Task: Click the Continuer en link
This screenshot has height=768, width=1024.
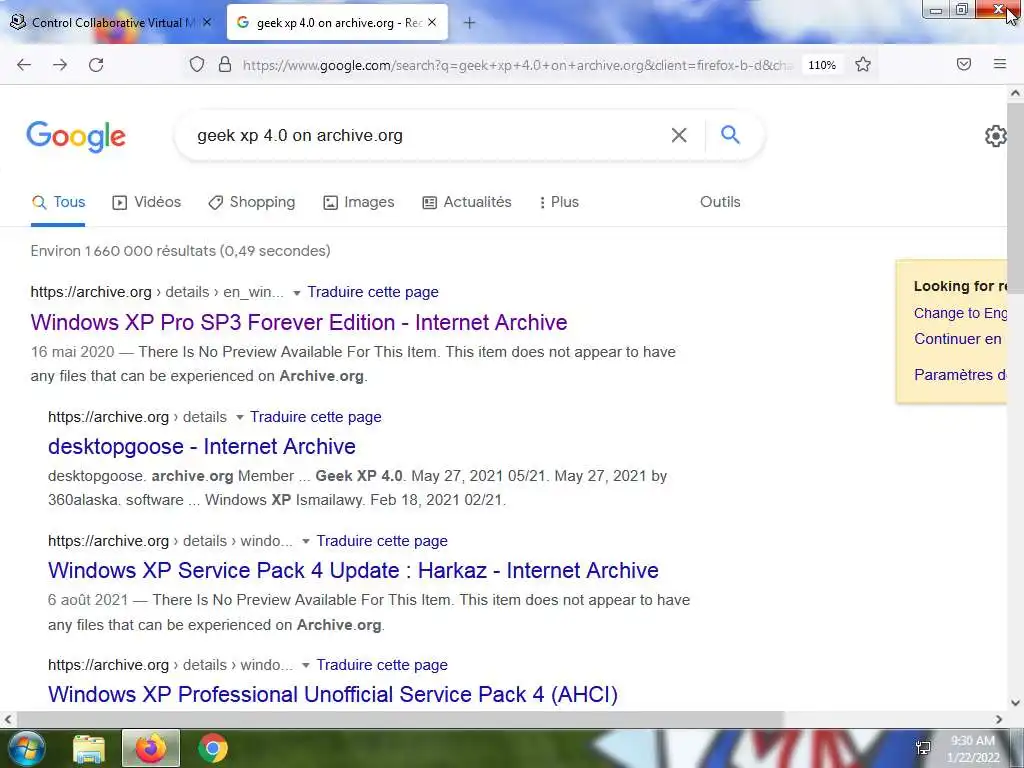Action: point(957,339)
